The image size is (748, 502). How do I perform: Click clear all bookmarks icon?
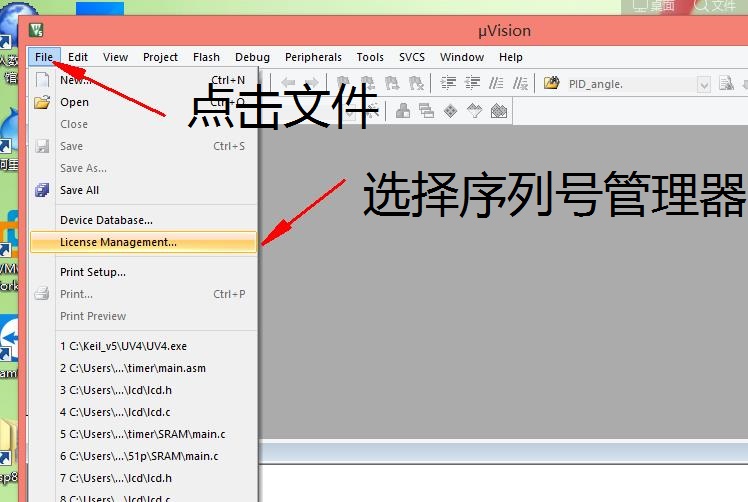coord(416,84)
